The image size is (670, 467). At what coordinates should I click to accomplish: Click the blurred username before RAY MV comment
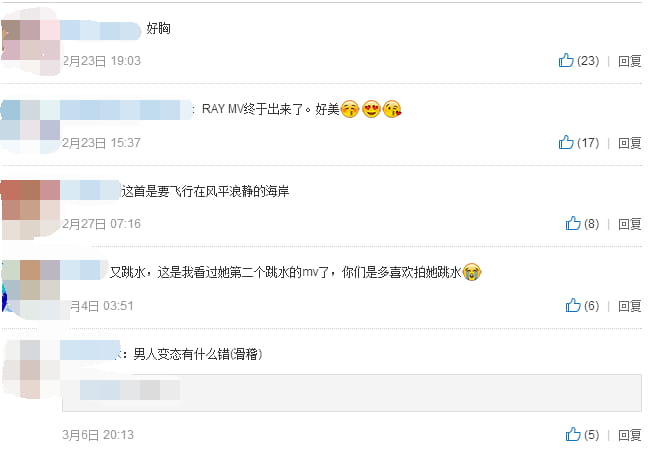click(x=126, y=110)
